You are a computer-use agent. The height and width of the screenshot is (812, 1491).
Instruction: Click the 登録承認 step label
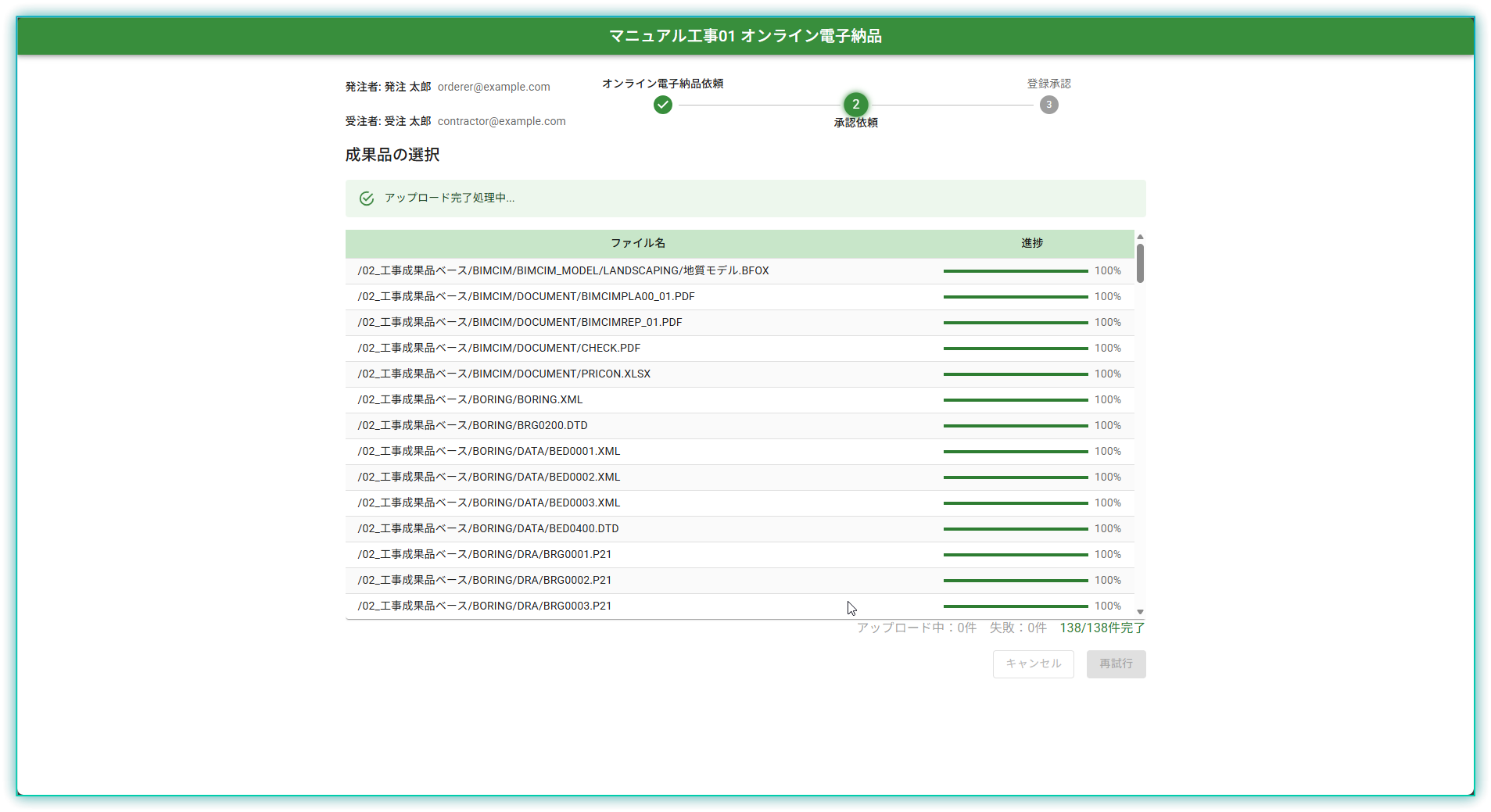(x=1048, y=84)
